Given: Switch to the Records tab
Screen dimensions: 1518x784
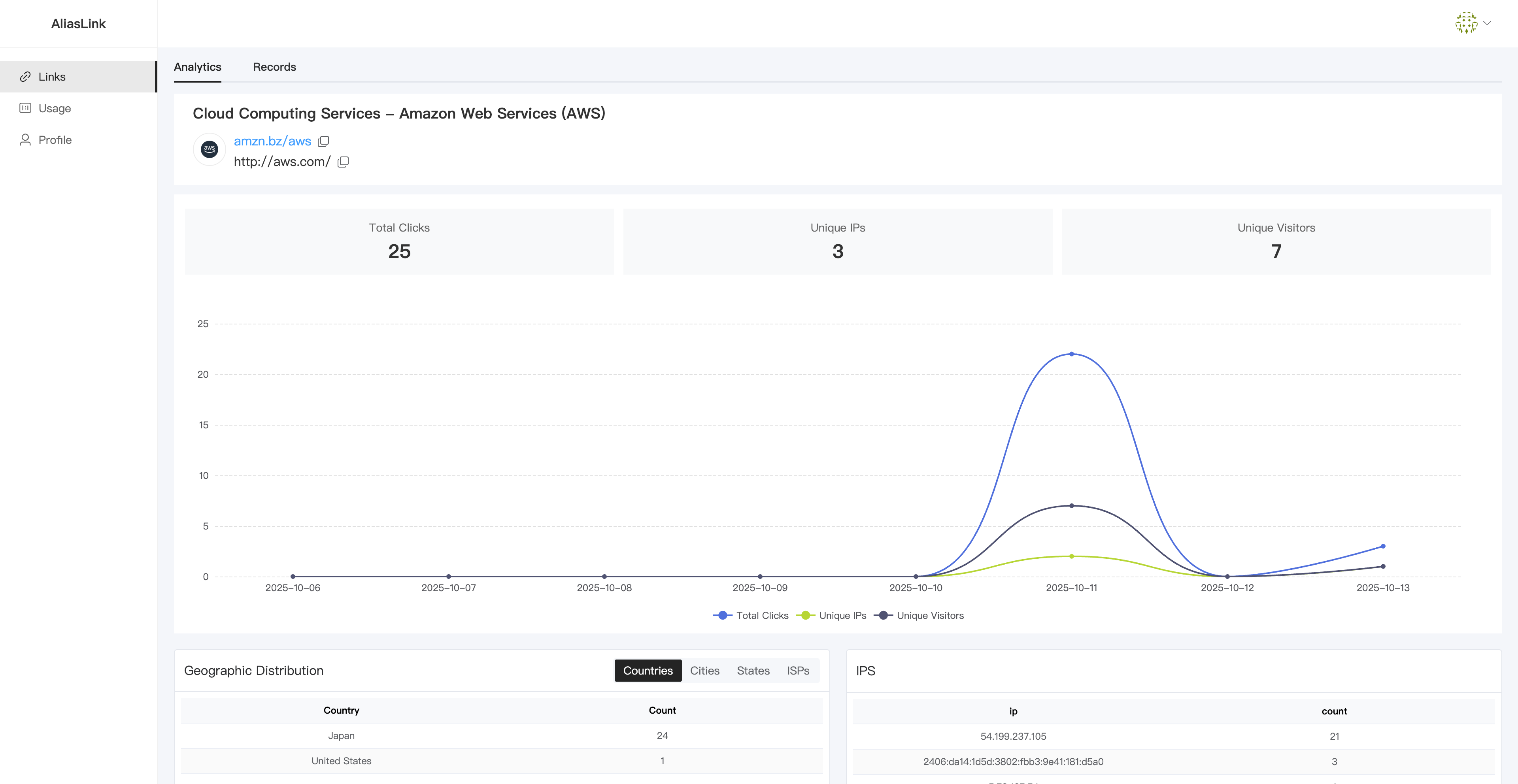Looking at the screenshot, I should coord(274,67).
